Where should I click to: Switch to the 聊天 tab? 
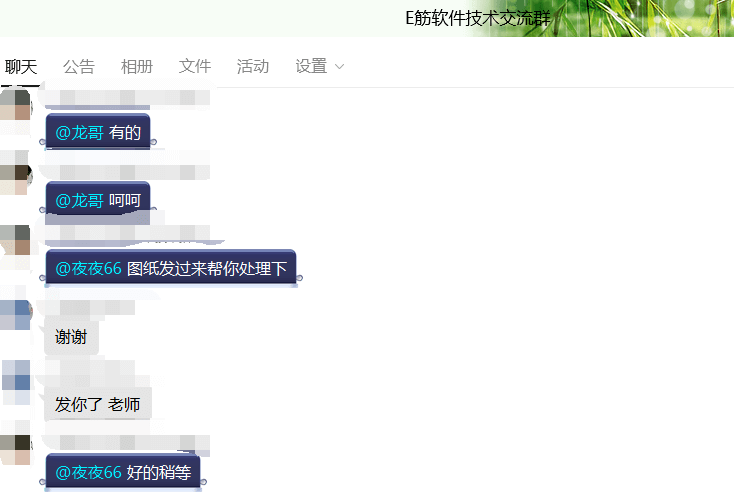(x=21, y=67)
